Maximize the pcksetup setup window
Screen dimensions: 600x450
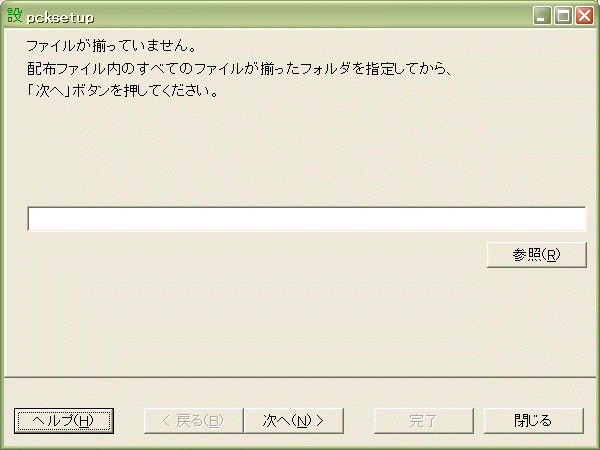pos(563,16)
